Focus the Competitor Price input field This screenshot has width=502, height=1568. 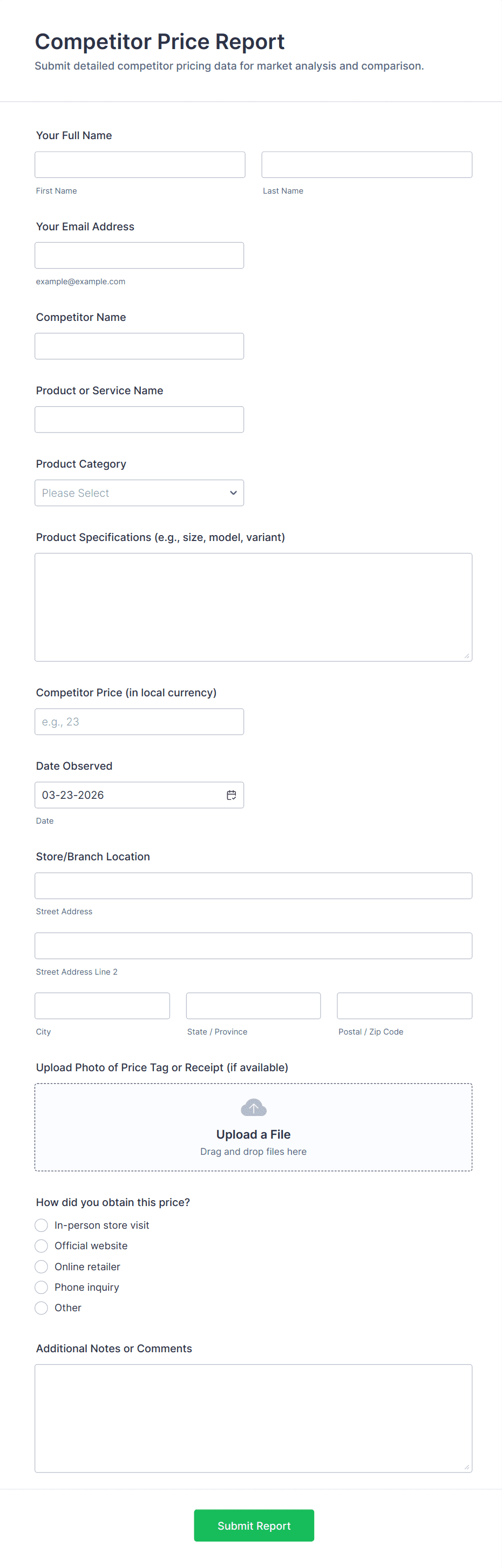click(x=139, y=722)
